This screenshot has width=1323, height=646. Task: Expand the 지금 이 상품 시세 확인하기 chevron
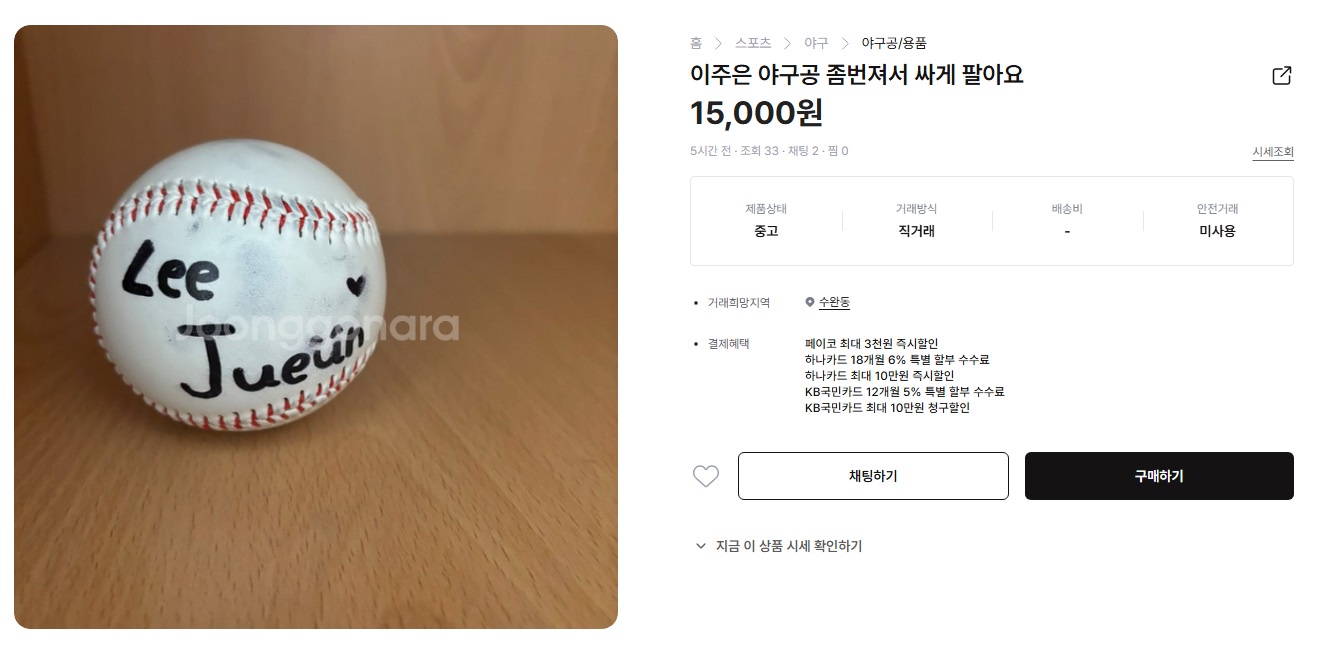tap(700, 546)
